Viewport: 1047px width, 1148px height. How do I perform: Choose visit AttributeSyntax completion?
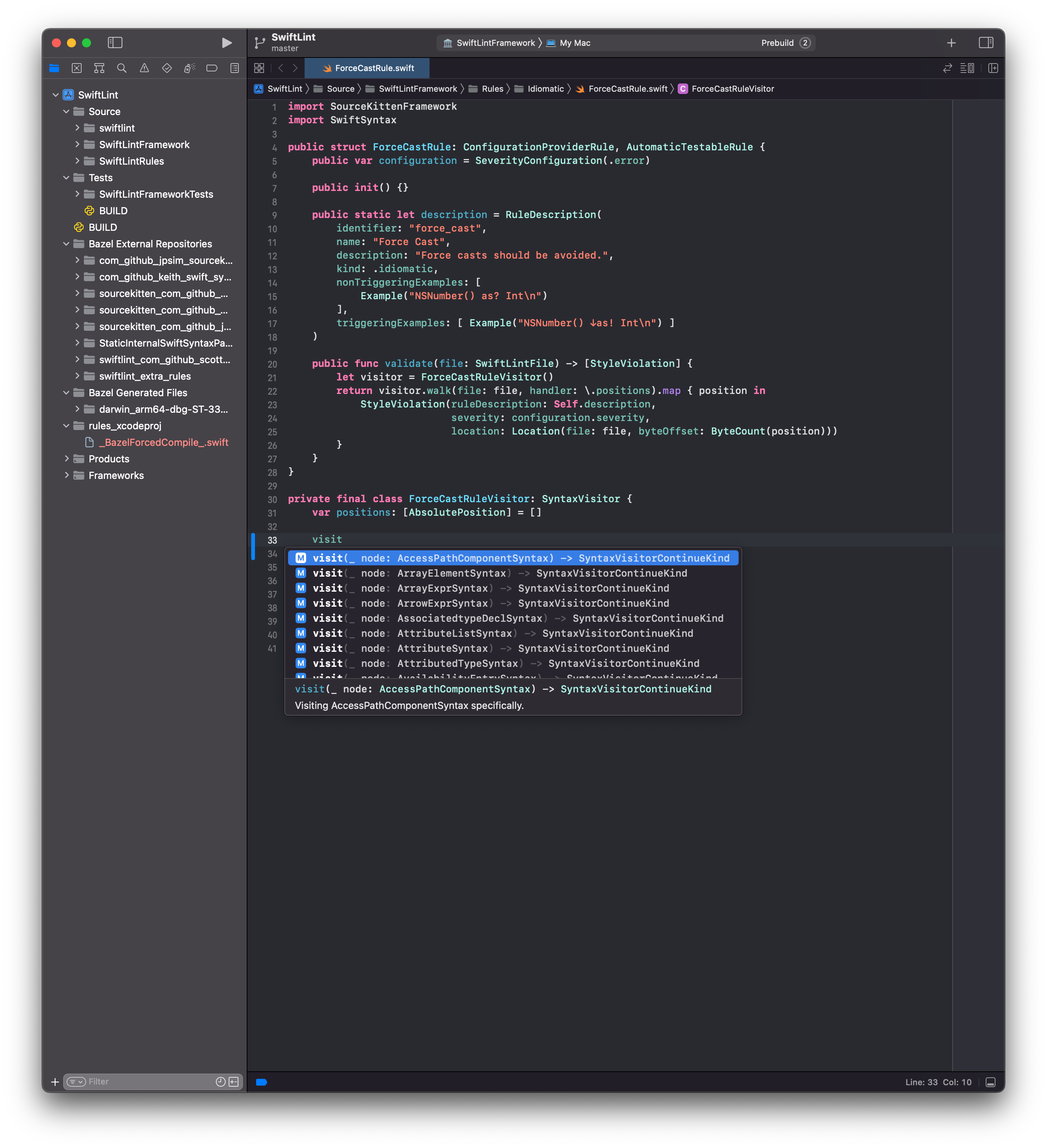coord(513,648)
